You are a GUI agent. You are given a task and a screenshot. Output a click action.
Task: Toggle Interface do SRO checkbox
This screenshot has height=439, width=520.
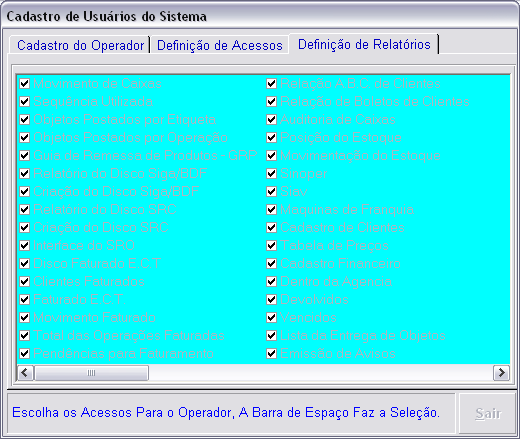(25, 245)
